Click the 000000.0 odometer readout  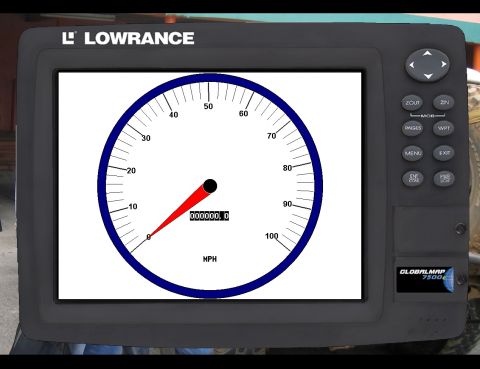click(x=209, y=216)
